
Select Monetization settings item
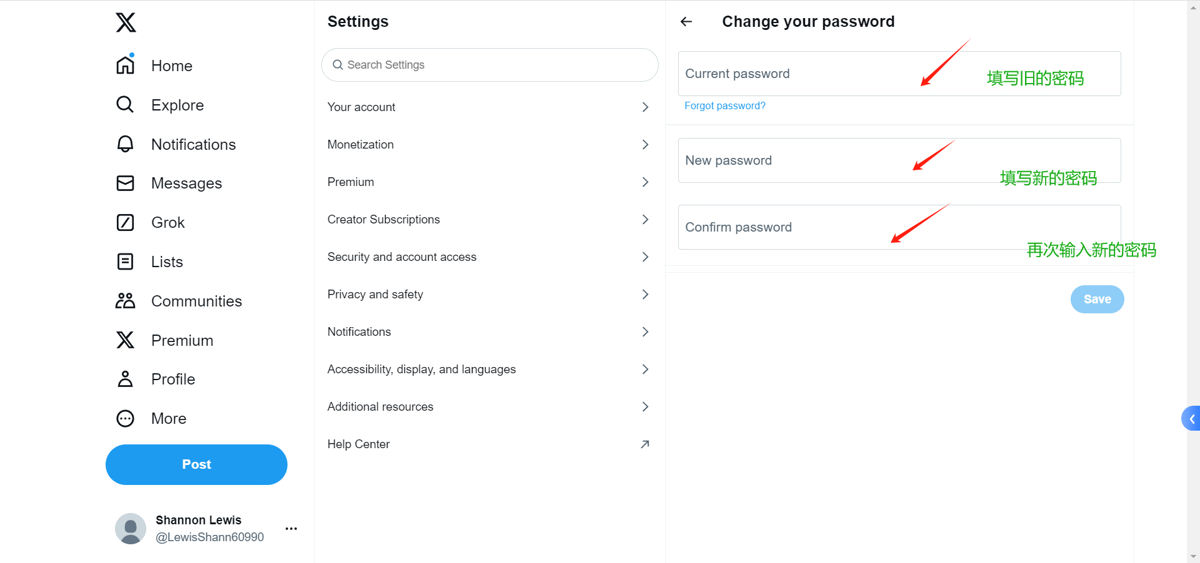361,144
